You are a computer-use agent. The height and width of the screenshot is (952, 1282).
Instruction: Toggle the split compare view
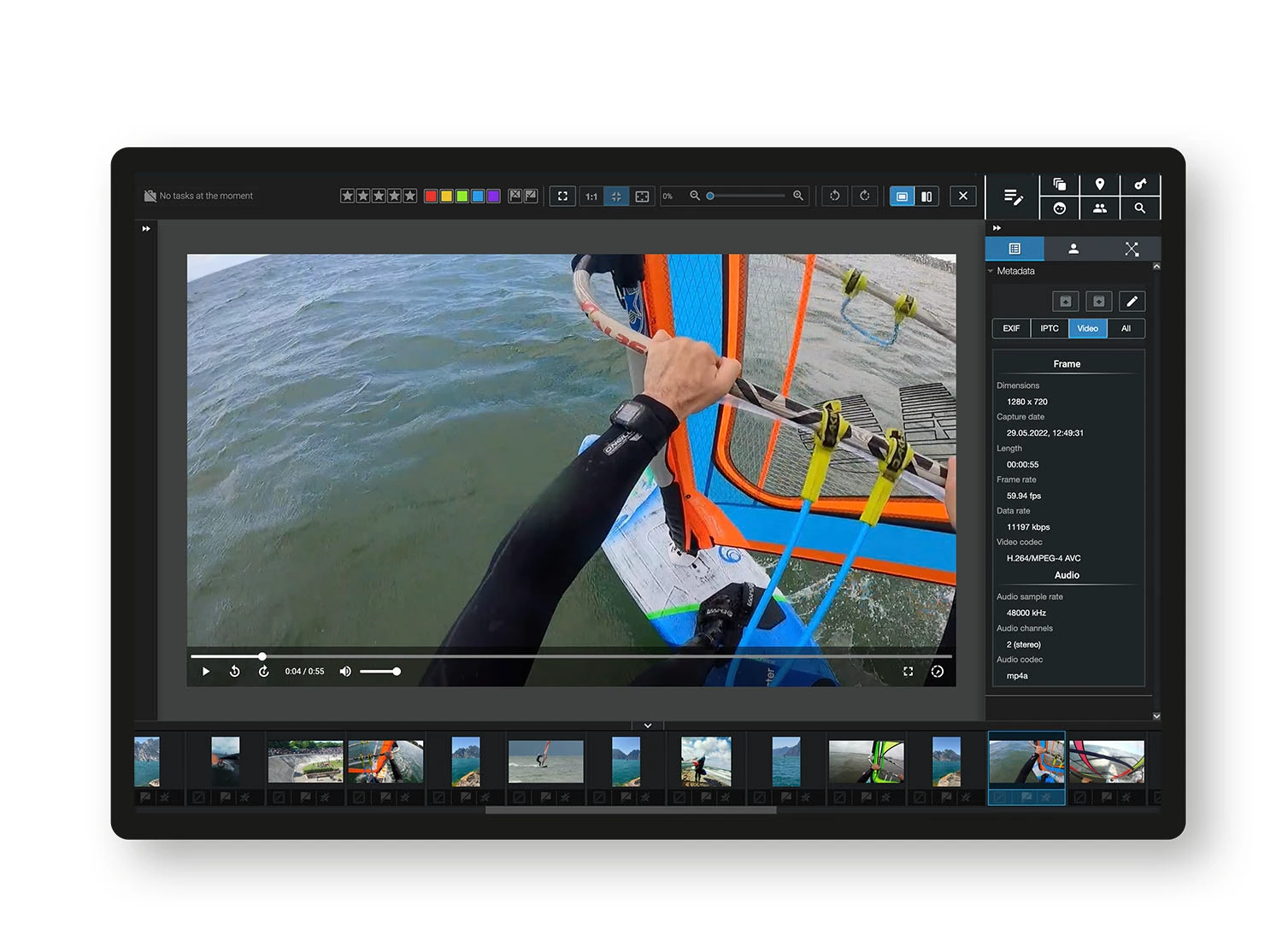[x=926, y=196]
